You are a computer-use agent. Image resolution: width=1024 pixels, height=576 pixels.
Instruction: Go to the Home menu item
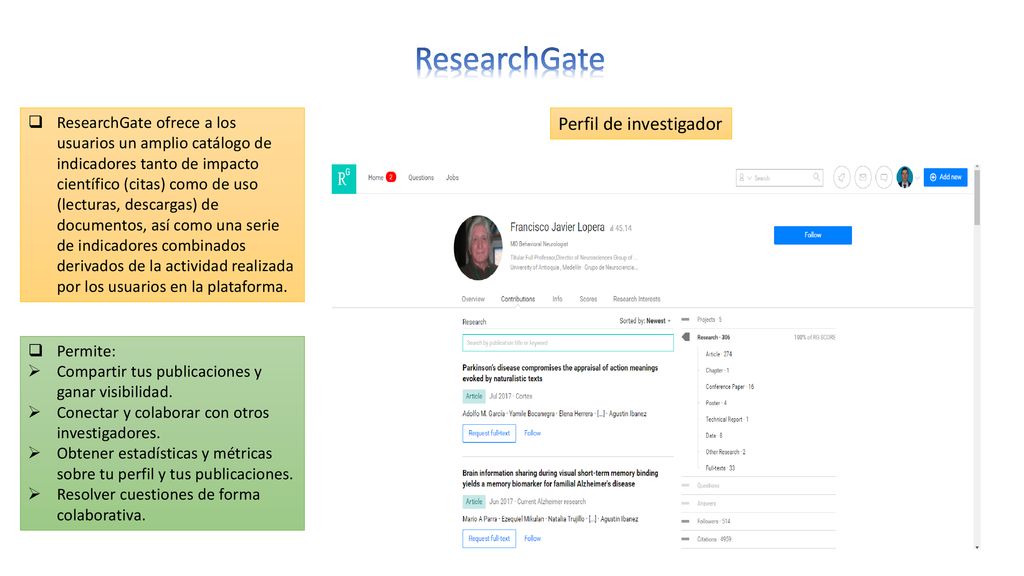pos(376,178)
